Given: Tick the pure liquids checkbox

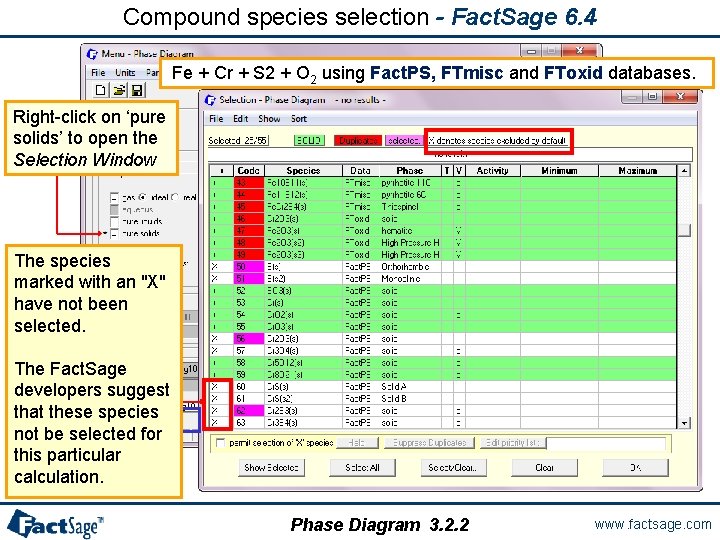Looking at the screenshot, I should pos(114,222).
